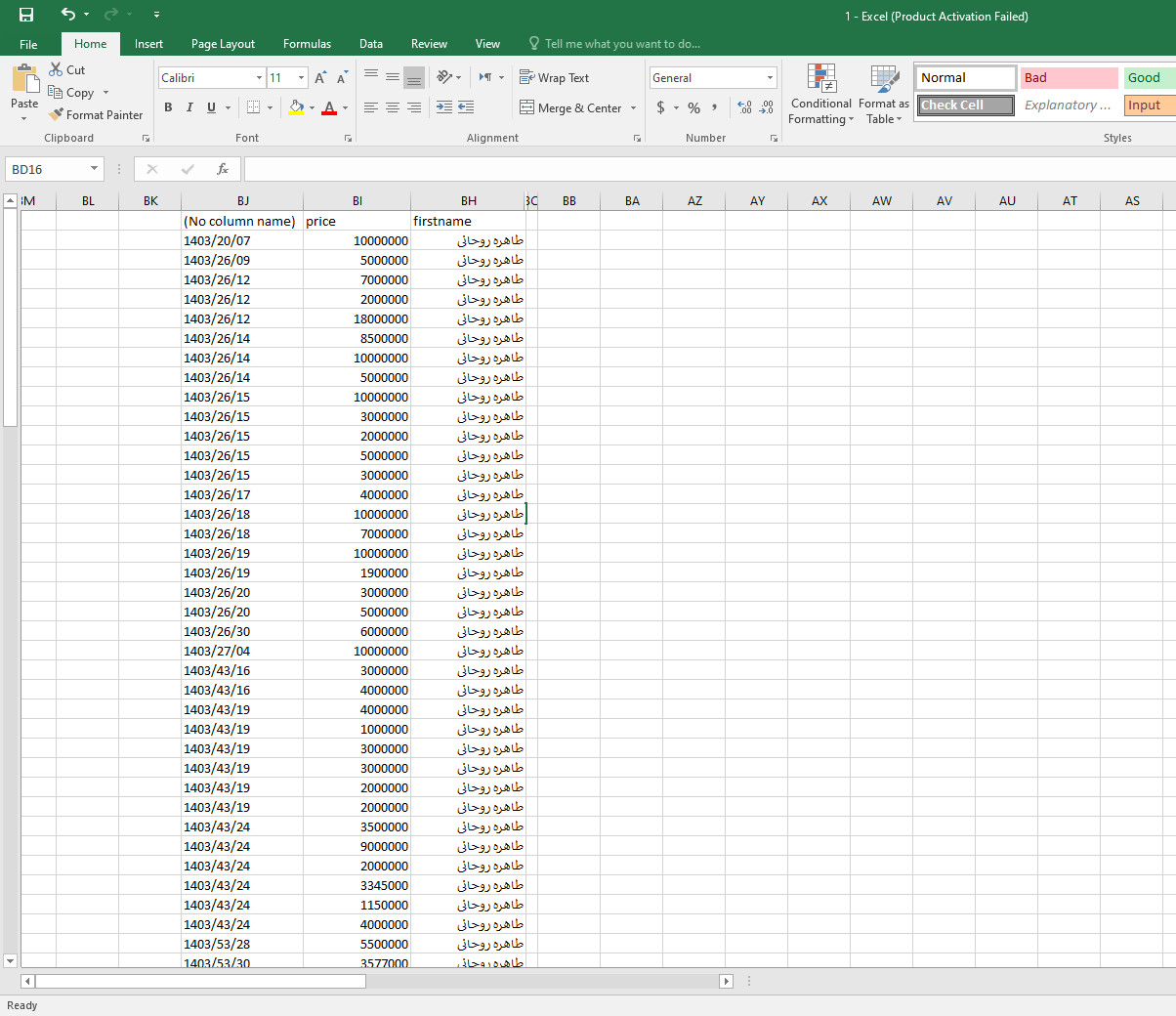Toggle Italic formatting

point(189,107)
